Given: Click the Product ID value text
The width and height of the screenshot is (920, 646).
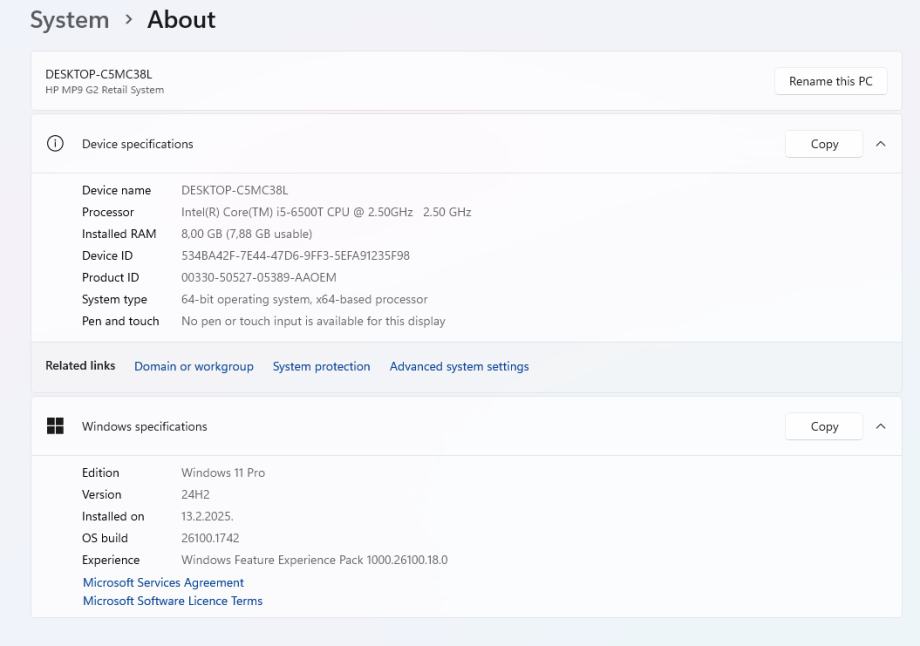Looking at the screenshot, I should tap(258, 278).
